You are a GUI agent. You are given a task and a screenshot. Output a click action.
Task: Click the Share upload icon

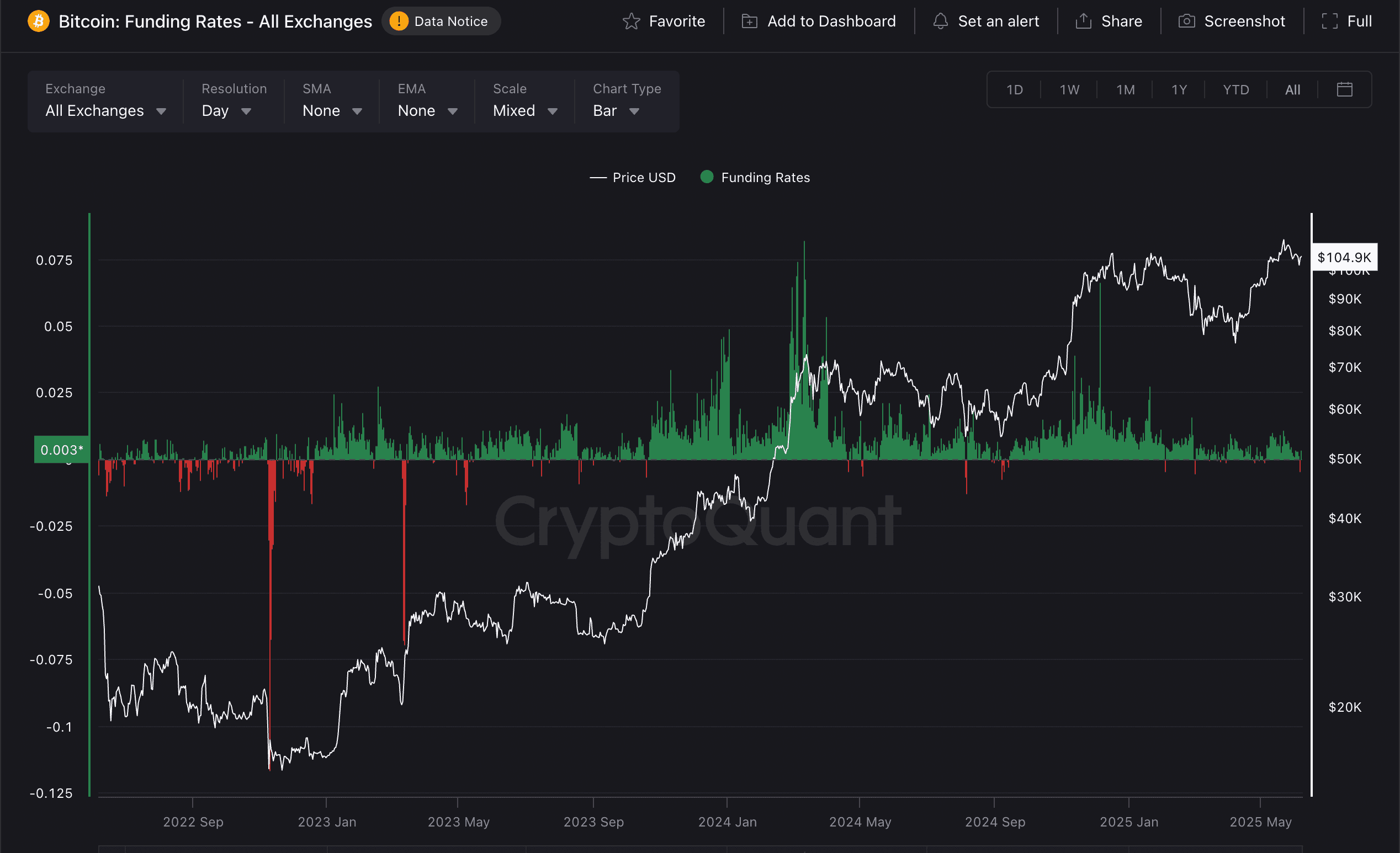[x=1084, y=22]
